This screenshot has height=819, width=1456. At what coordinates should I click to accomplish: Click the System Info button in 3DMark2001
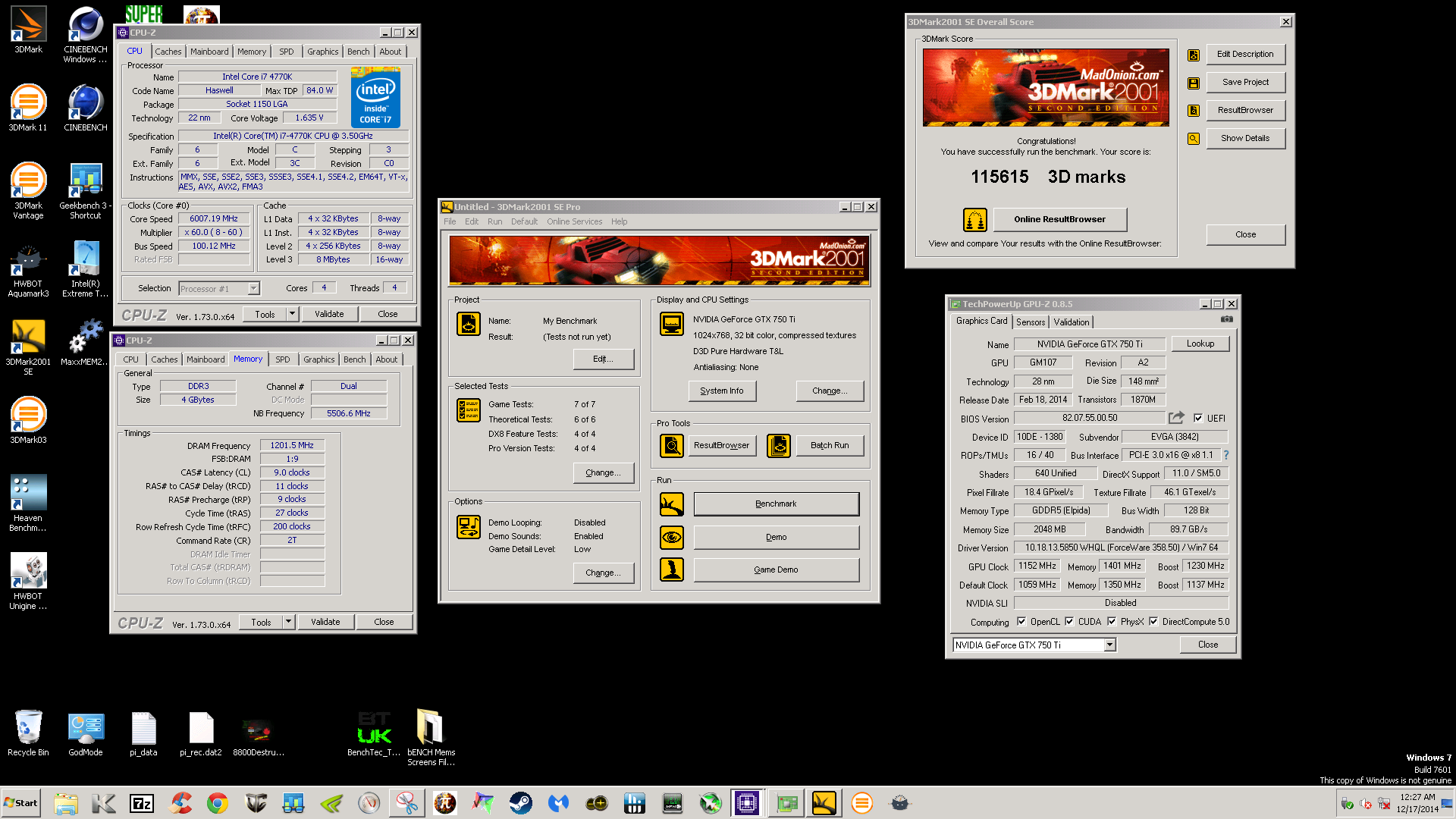pos(722,391)
